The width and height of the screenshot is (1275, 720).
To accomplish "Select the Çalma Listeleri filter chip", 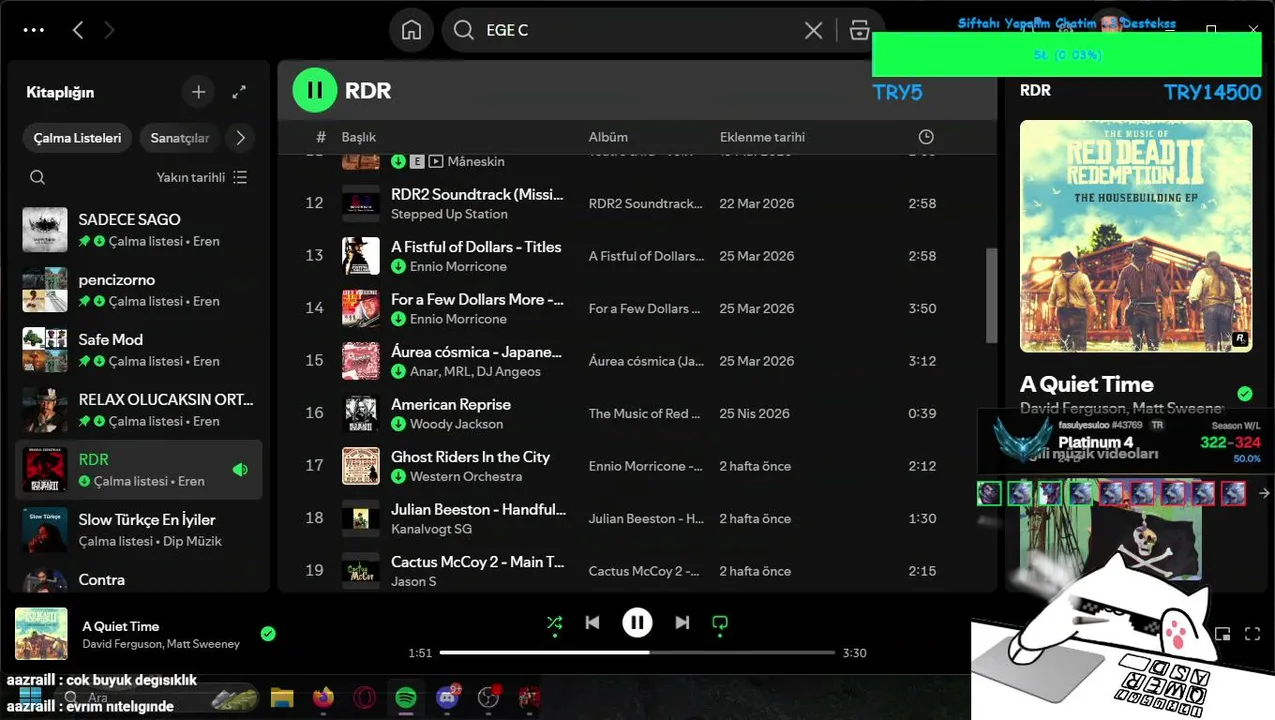I will 77,138.
